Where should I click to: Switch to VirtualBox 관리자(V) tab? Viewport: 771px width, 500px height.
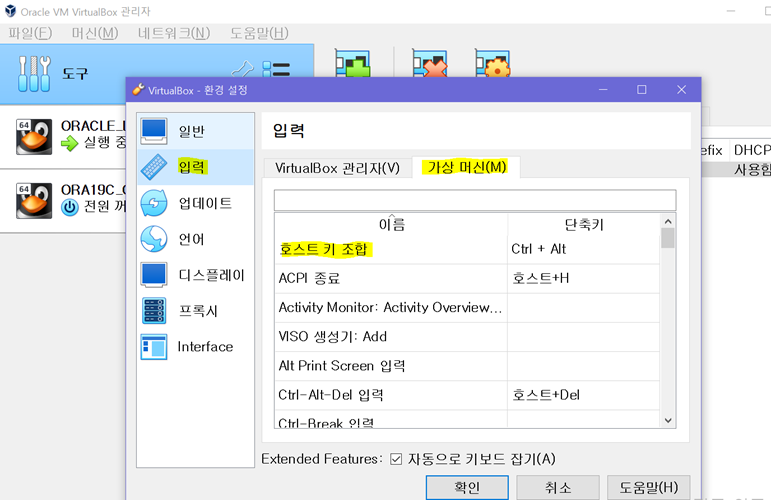(337, 168)
